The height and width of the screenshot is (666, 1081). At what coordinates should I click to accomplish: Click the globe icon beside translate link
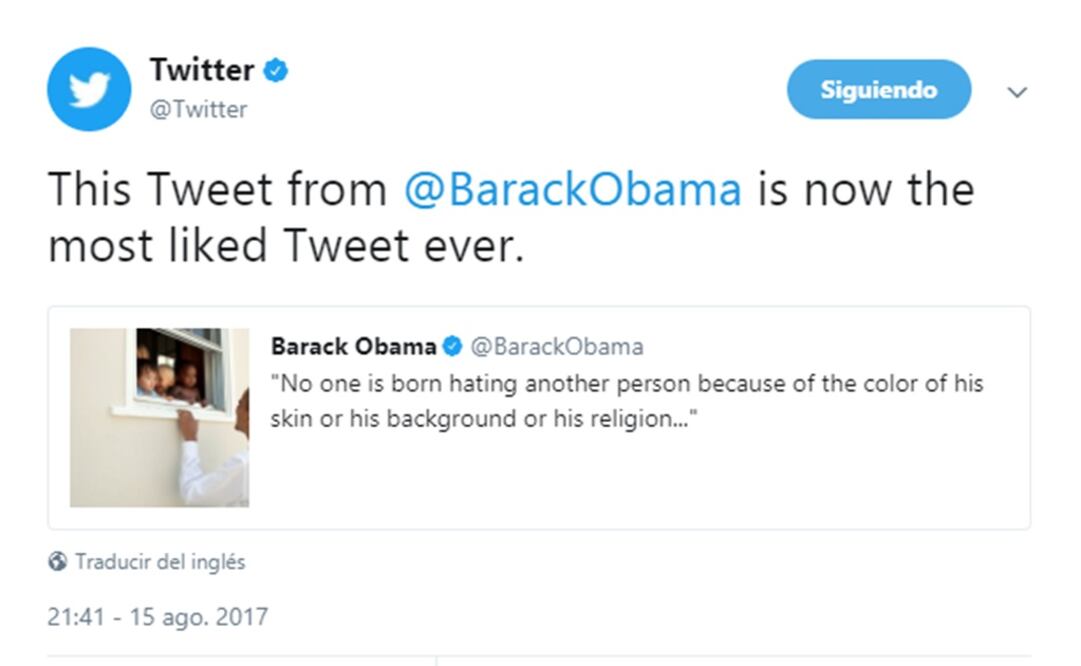(58, 562)
